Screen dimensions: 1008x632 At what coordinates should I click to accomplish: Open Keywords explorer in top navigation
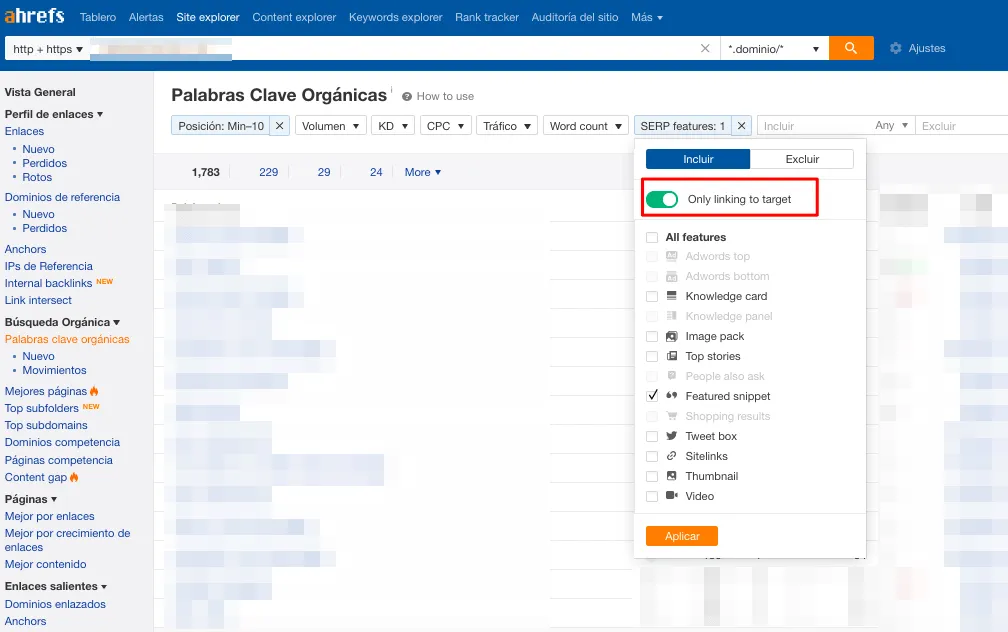tap(395, 17)
